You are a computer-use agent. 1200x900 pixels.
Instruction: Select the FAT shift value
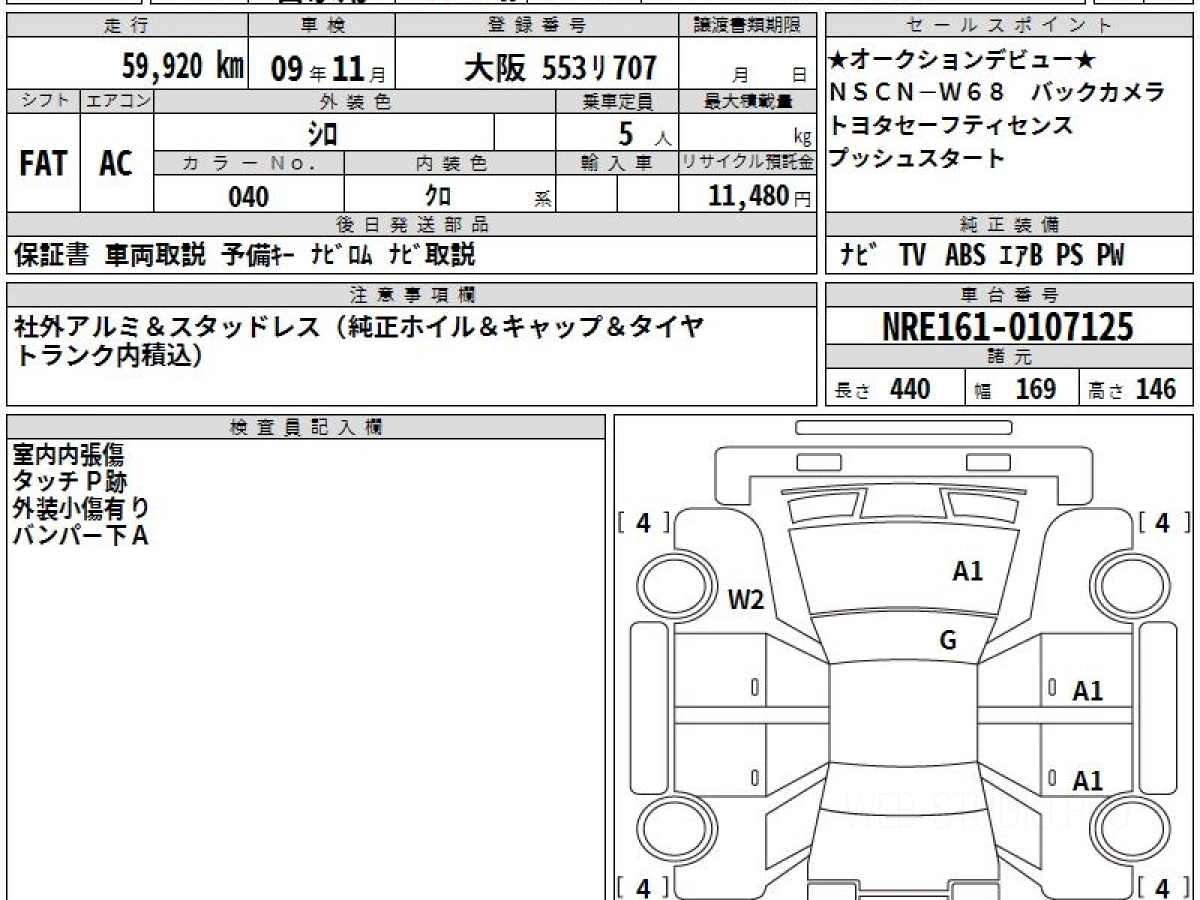tap(43, 164)
